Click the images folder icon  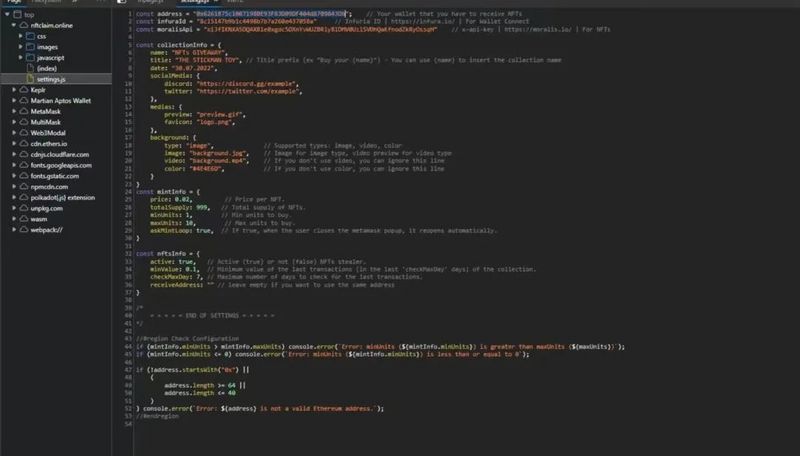[x=31, y=46]
